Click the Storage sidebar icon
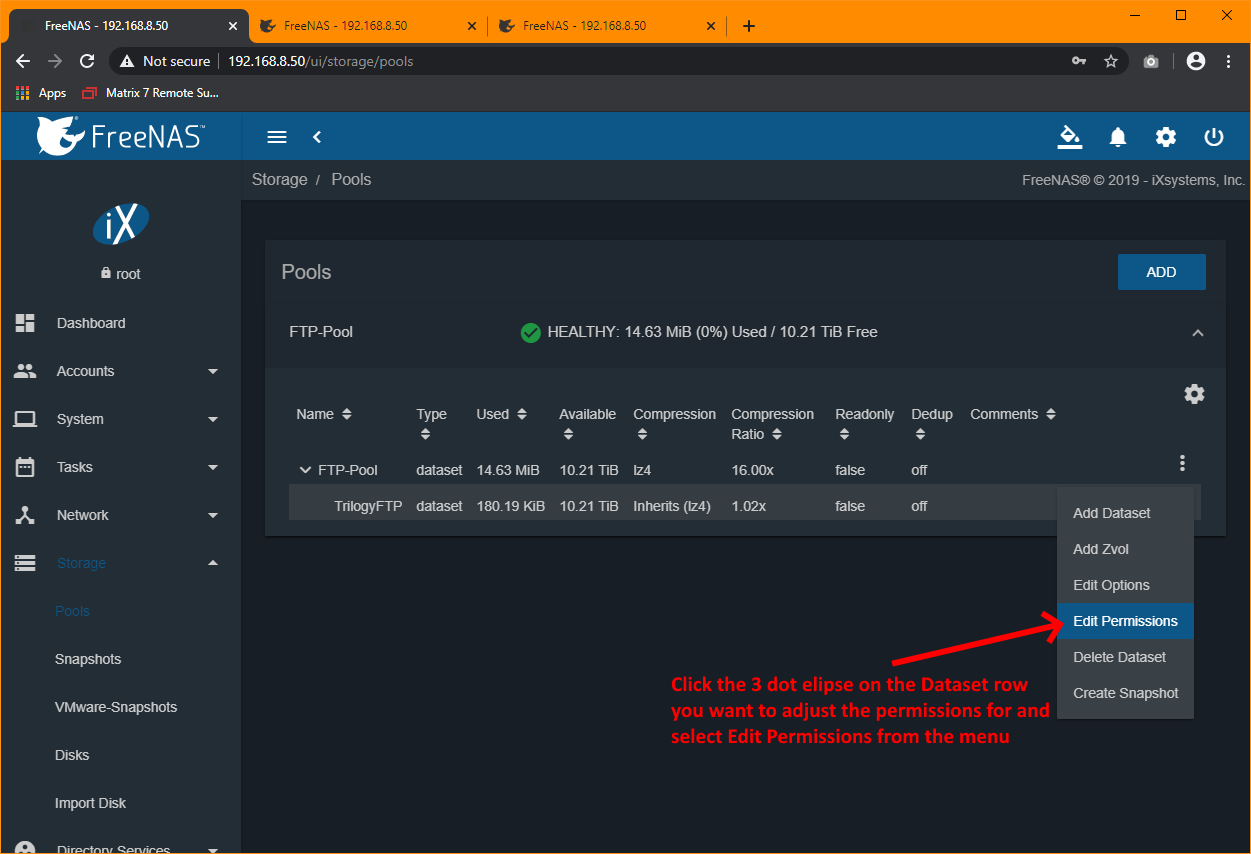This screenshot has height=854, width=1251. [x=25, y=563]
